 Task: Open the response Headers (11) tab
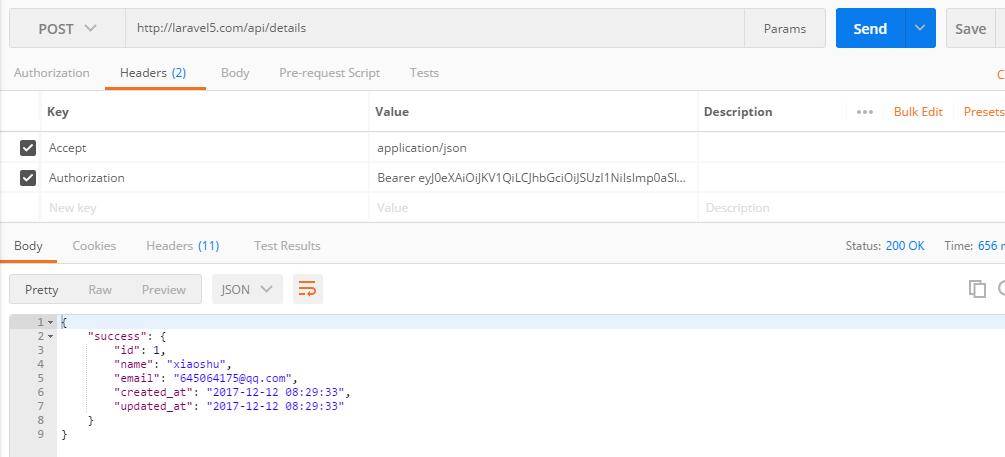coord(183,245)
